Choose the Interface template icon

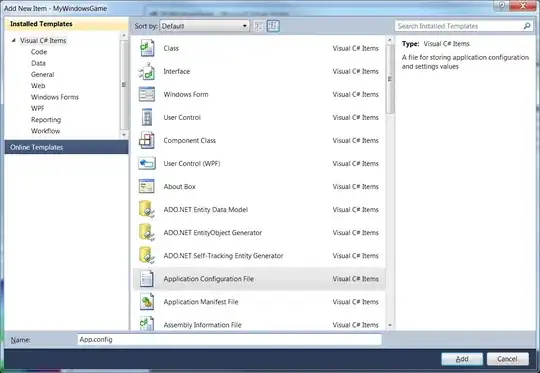click(x=147, y=71)
